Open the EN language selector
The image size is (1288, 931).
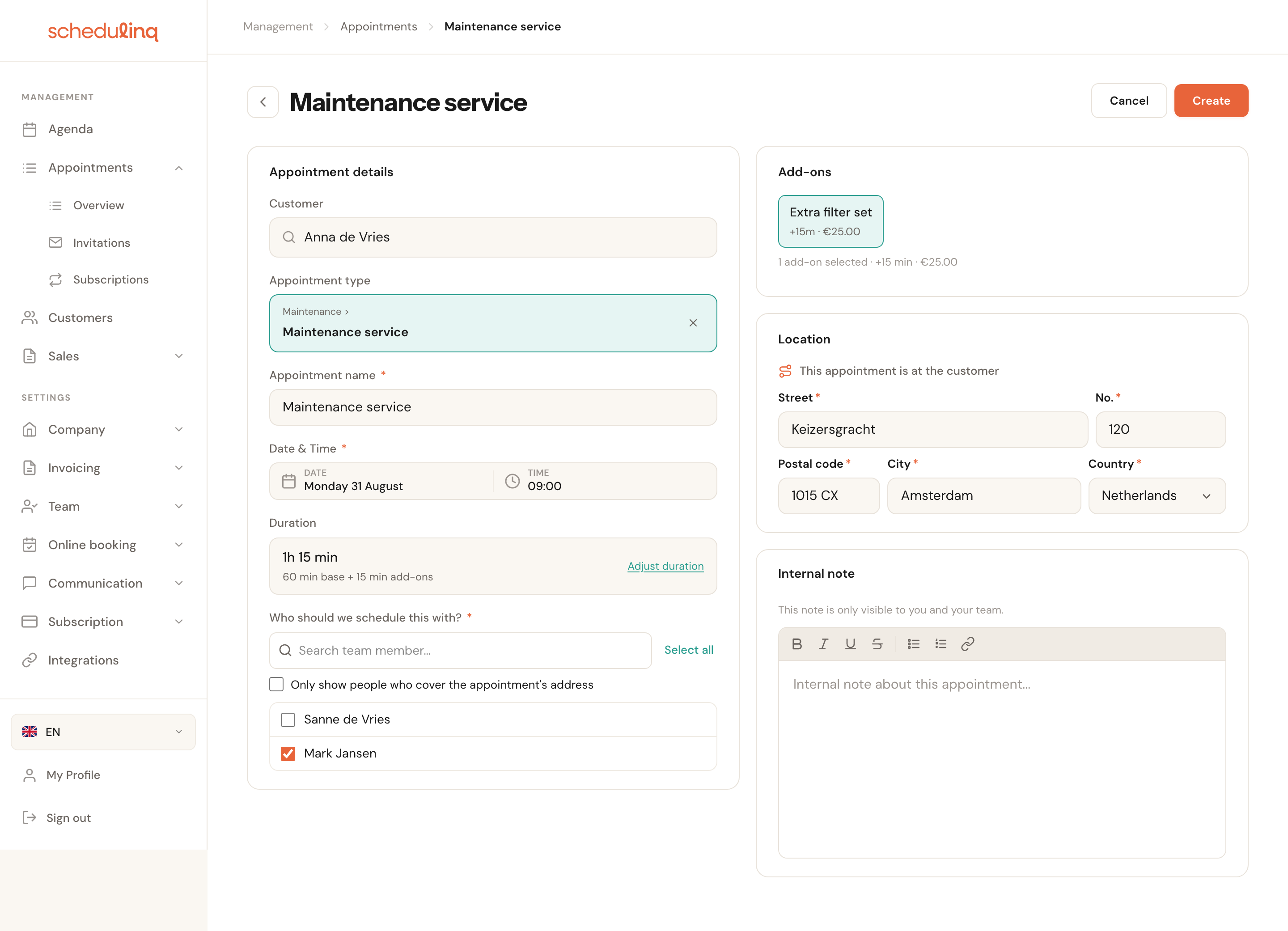coord(103,732)
